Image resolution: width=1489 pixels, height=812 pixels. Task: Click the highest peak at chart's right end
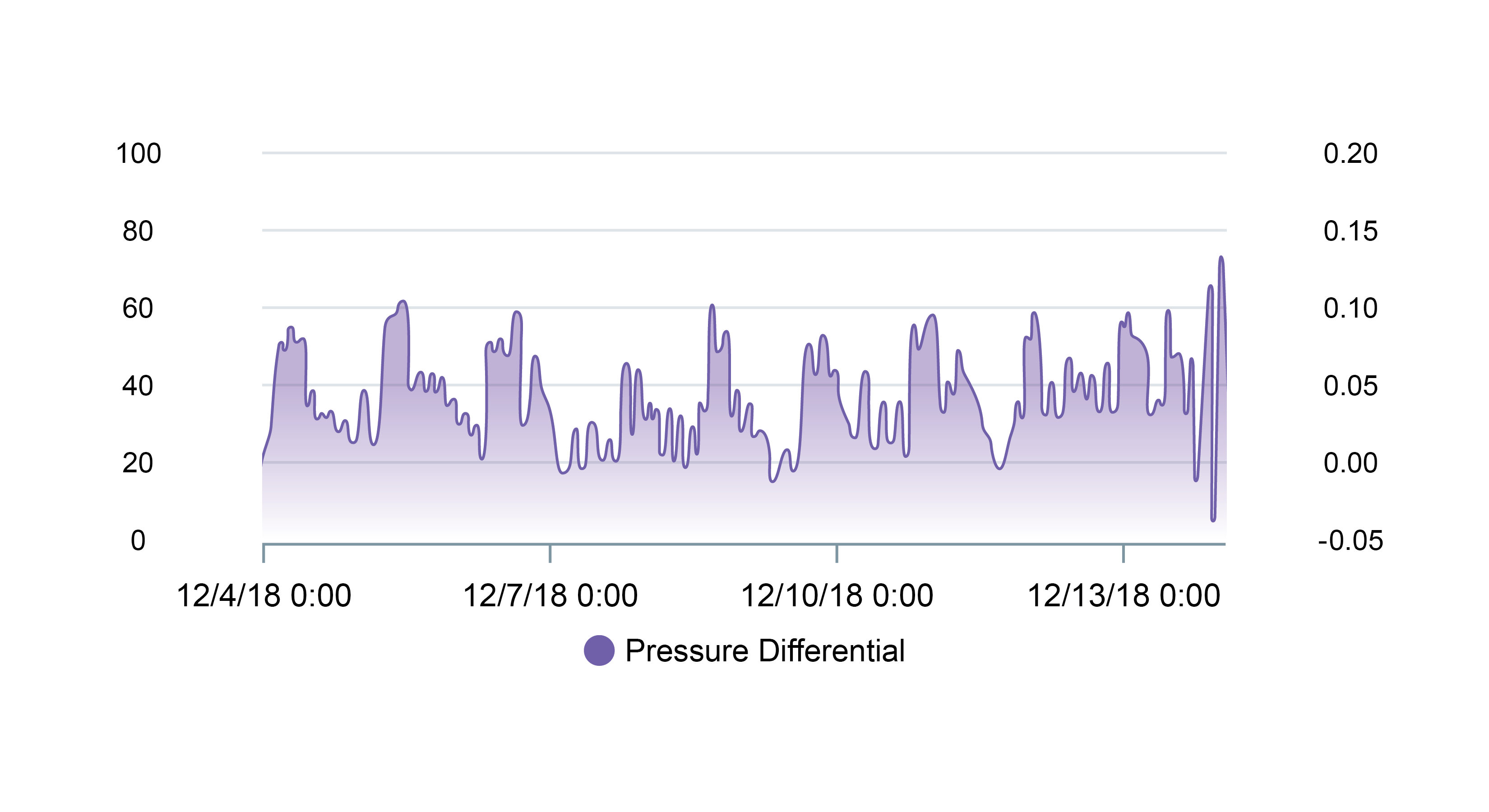(x=1221, y=258)
